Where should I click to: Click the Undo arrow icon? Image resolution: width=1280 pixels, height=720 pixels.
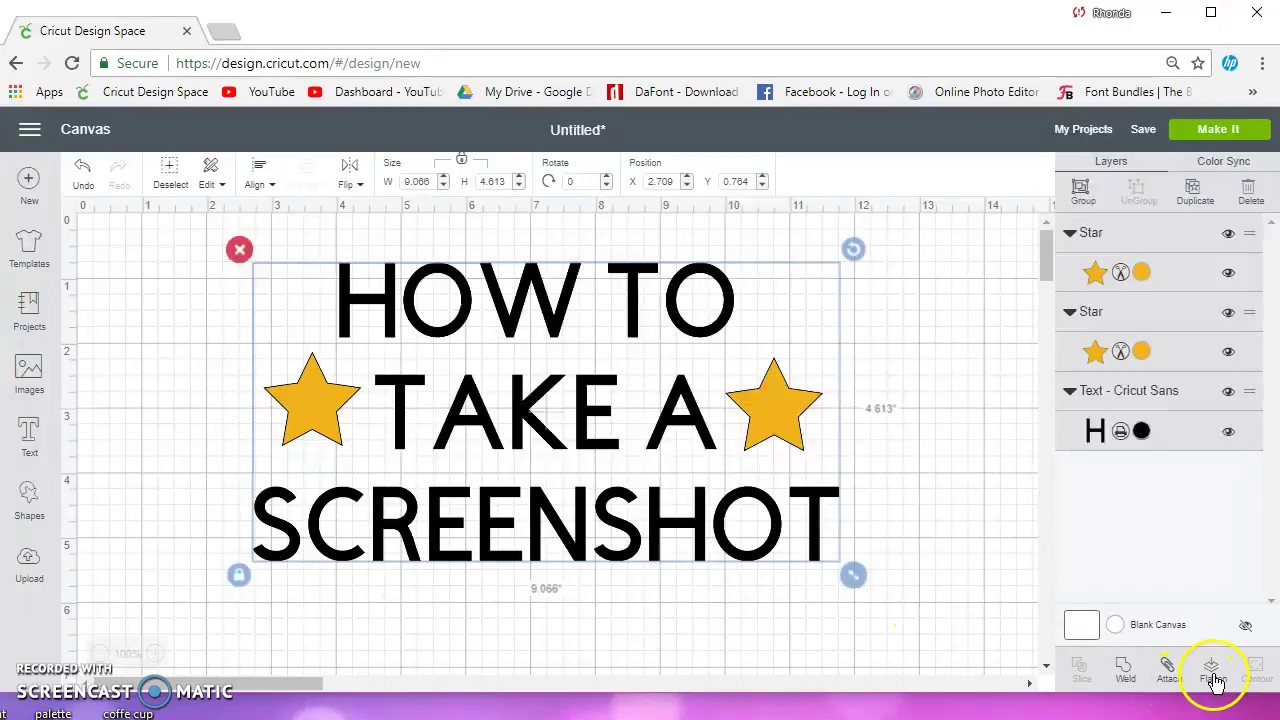(x=82, y=166)
